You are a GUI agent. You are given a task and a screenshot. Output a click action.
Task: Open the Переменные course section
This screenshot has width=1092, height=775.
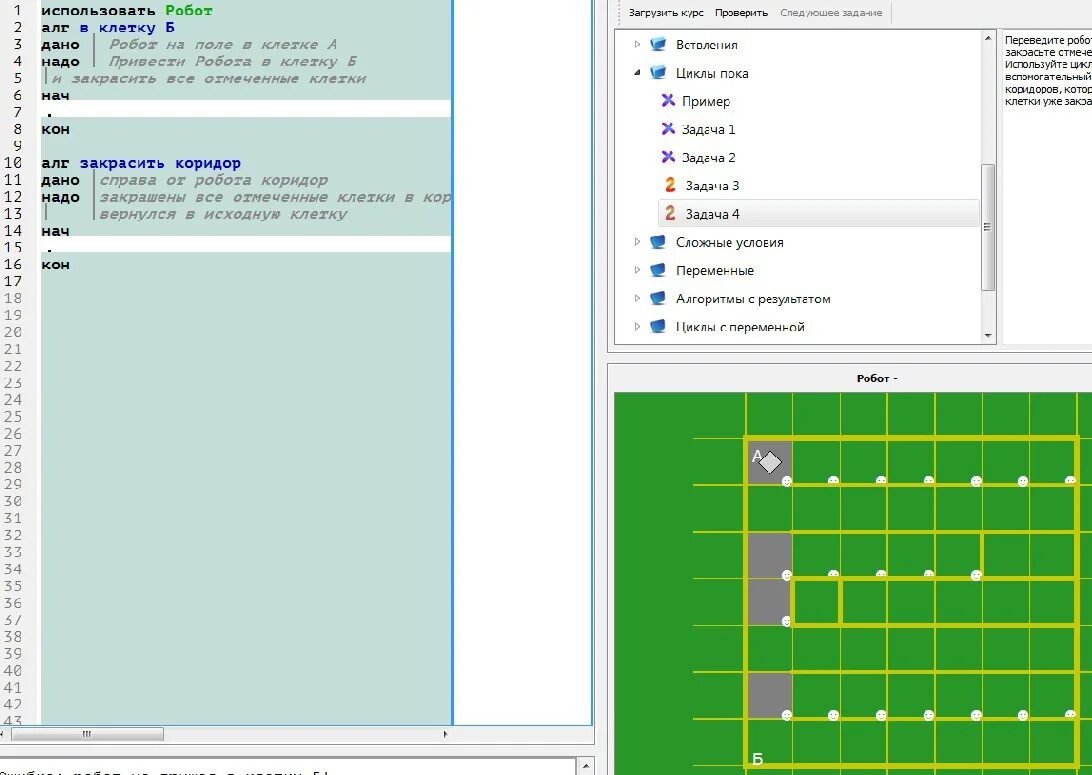pos(715,270)
